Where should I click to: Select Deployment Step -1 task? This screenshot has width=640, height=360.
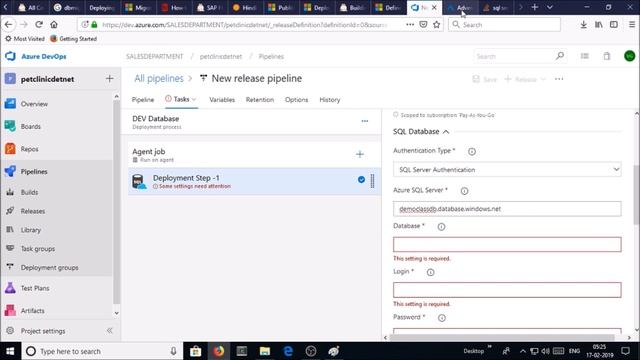coord(254,181)
